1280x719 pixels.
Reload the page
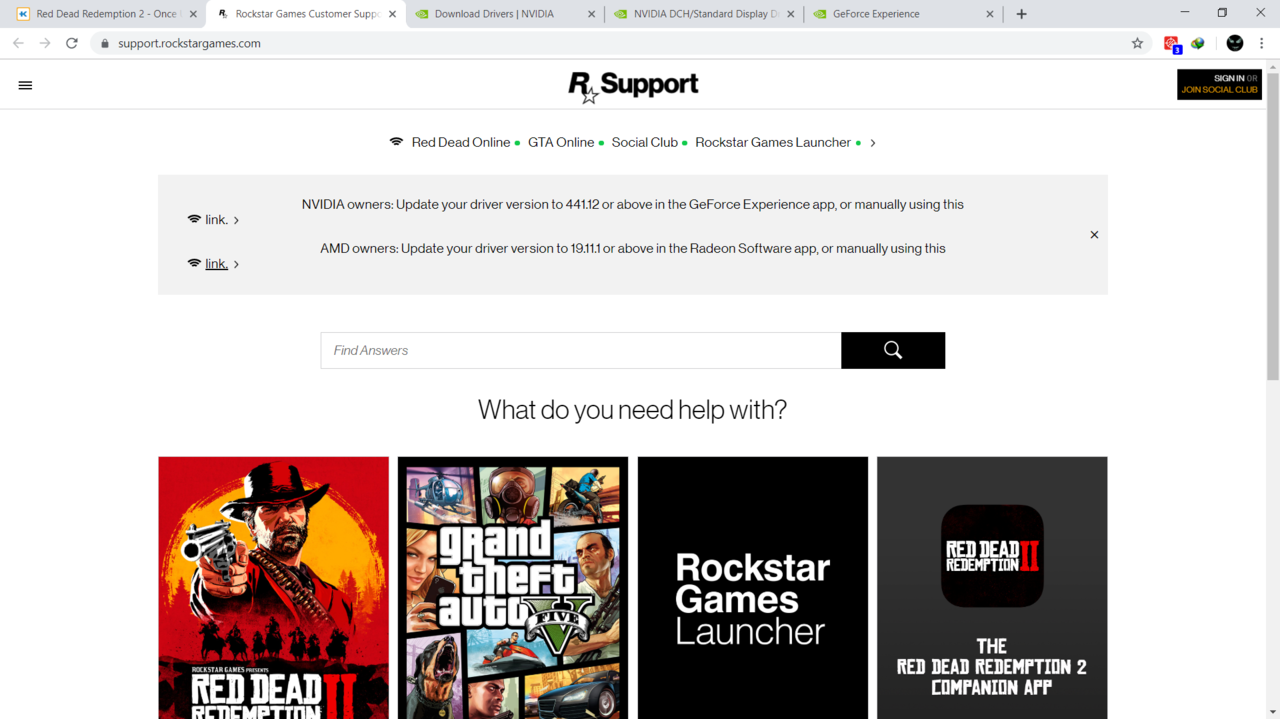click(x=72, y=43)
